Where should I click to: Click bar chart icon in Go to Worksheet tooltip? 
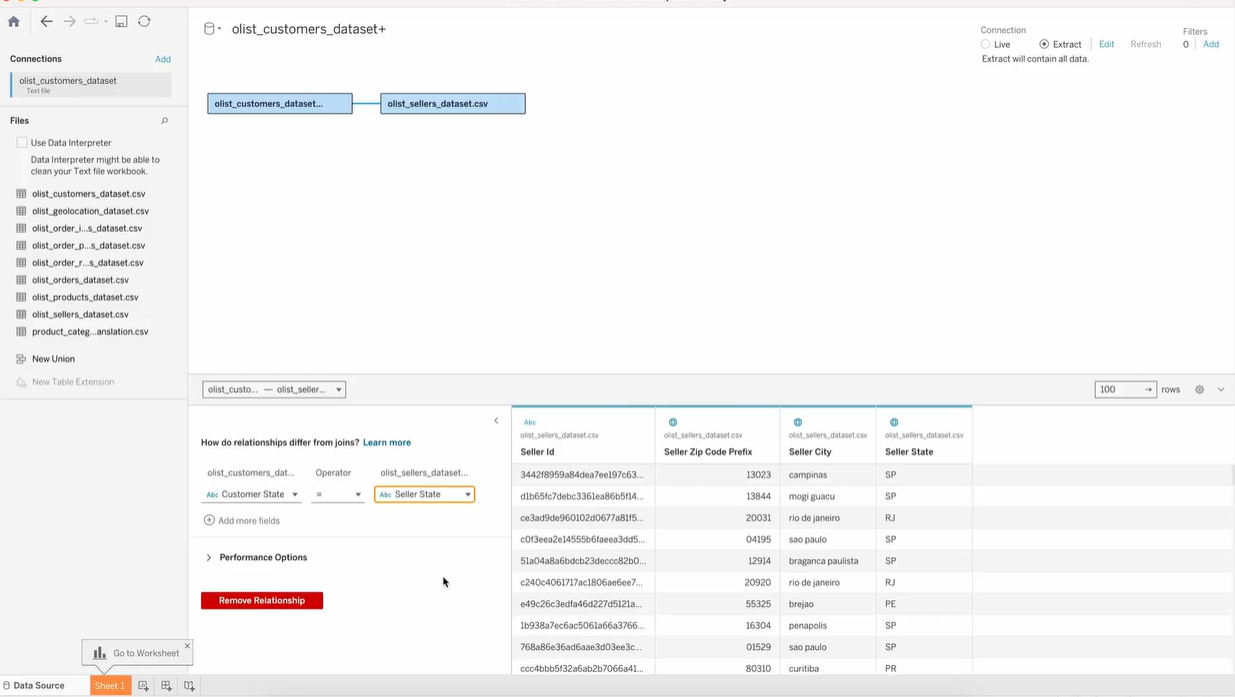tap(100, 654)
